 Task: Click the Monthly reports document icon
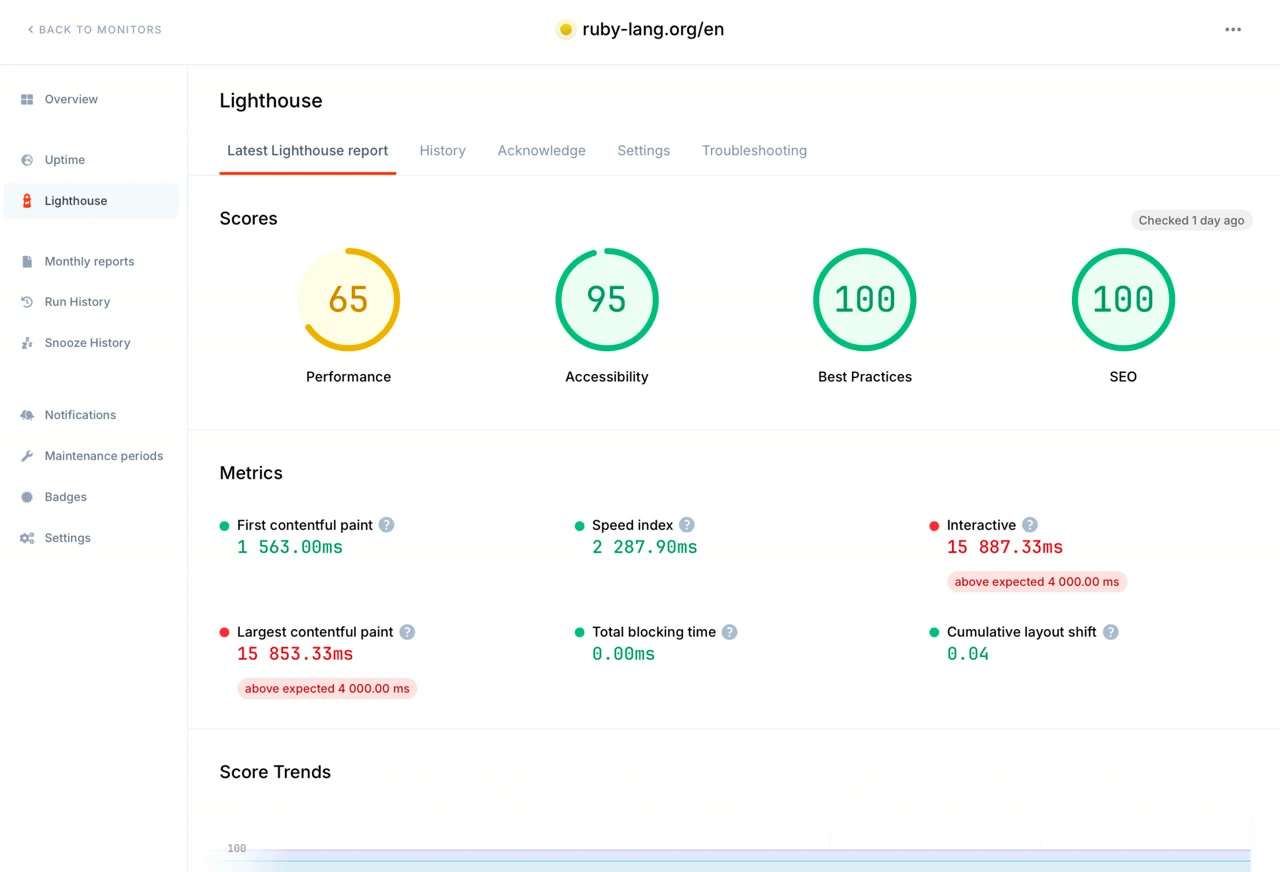27,261
